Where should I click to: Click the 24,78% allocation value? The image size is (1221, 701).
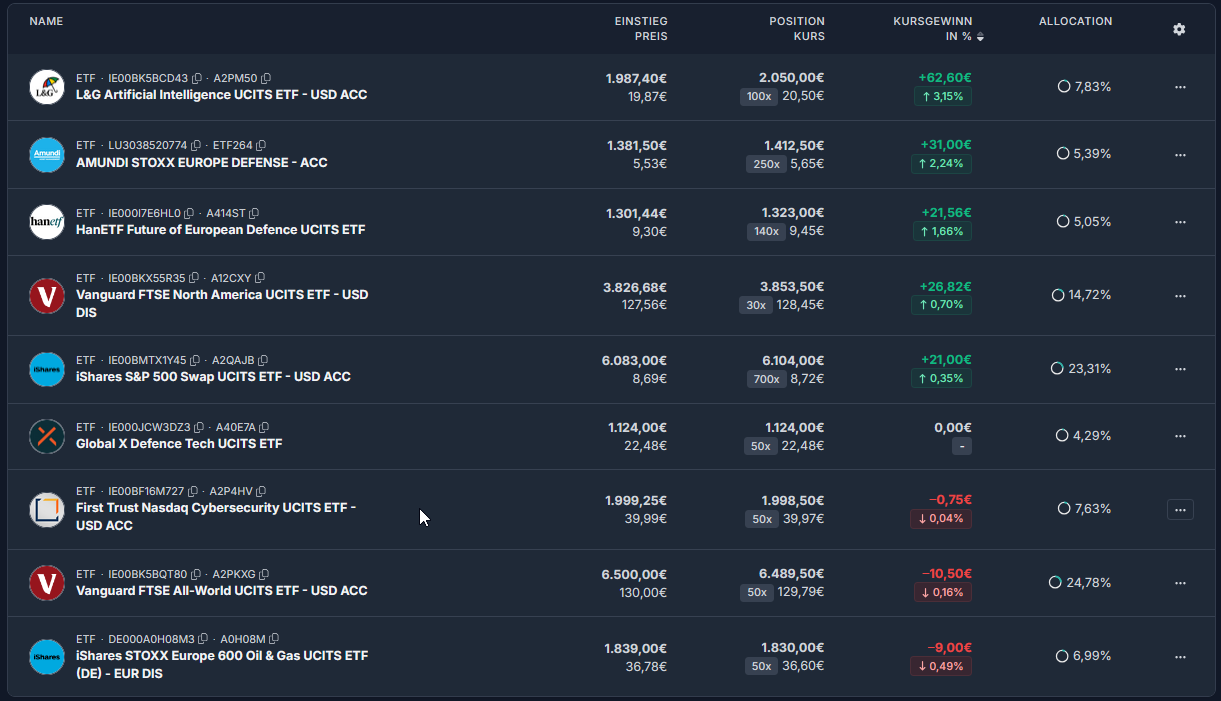coord(1089,583)
